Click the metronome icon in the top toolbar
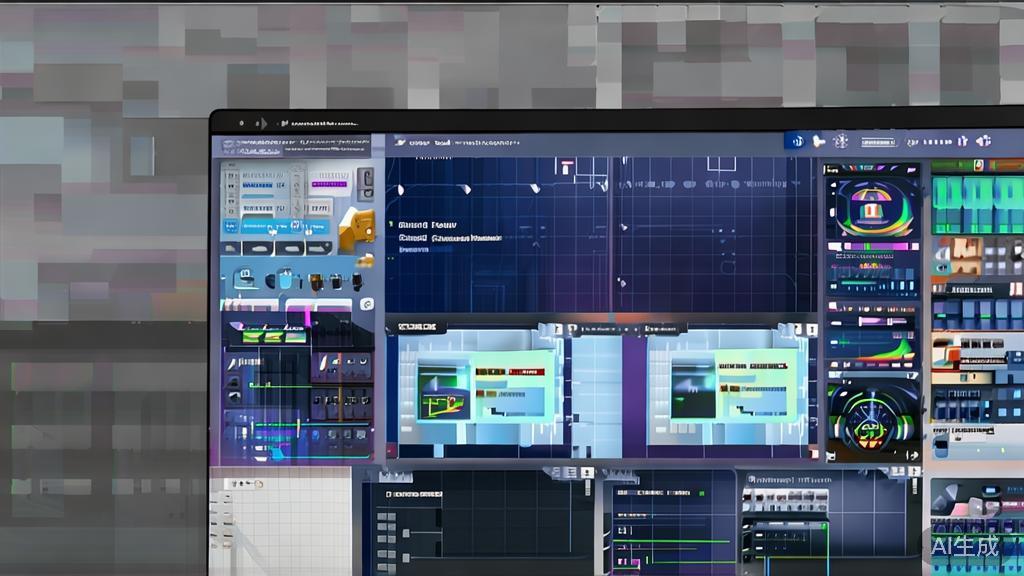This screenshot has height=576, width=1024. (841, 141)
